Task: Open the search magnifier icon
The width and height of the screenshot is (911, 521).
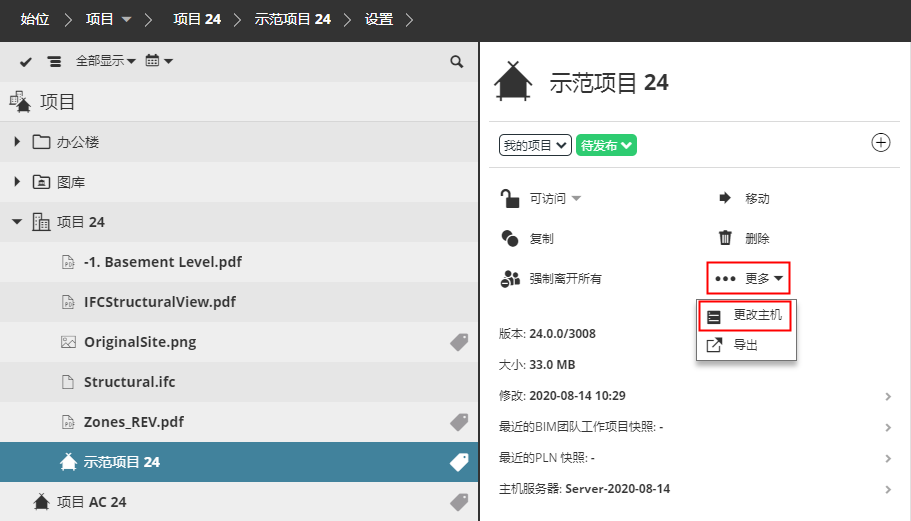Action: (457, 62)
